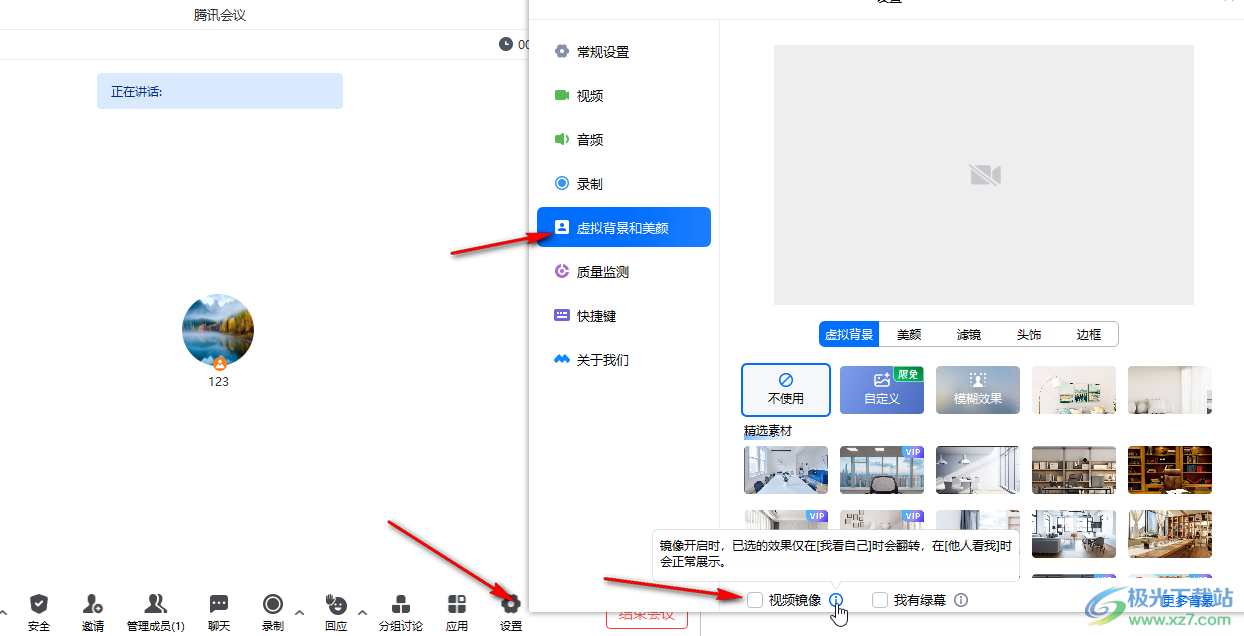This screenshot has width=1244, height=636.
Task: Open 质量监测 settings section
Action: pos(624,272)
